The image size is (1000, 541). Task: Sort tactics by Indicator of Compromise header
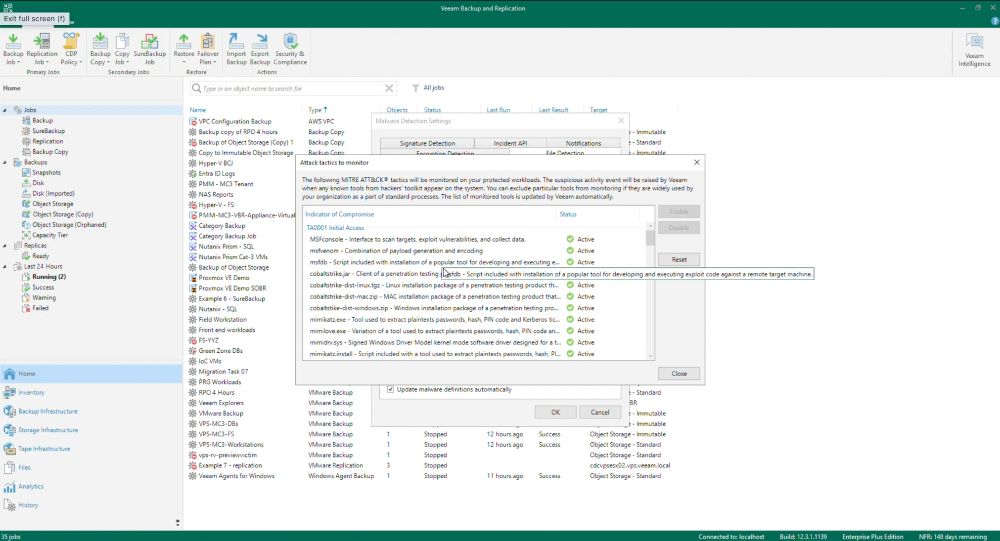(339, 214)
